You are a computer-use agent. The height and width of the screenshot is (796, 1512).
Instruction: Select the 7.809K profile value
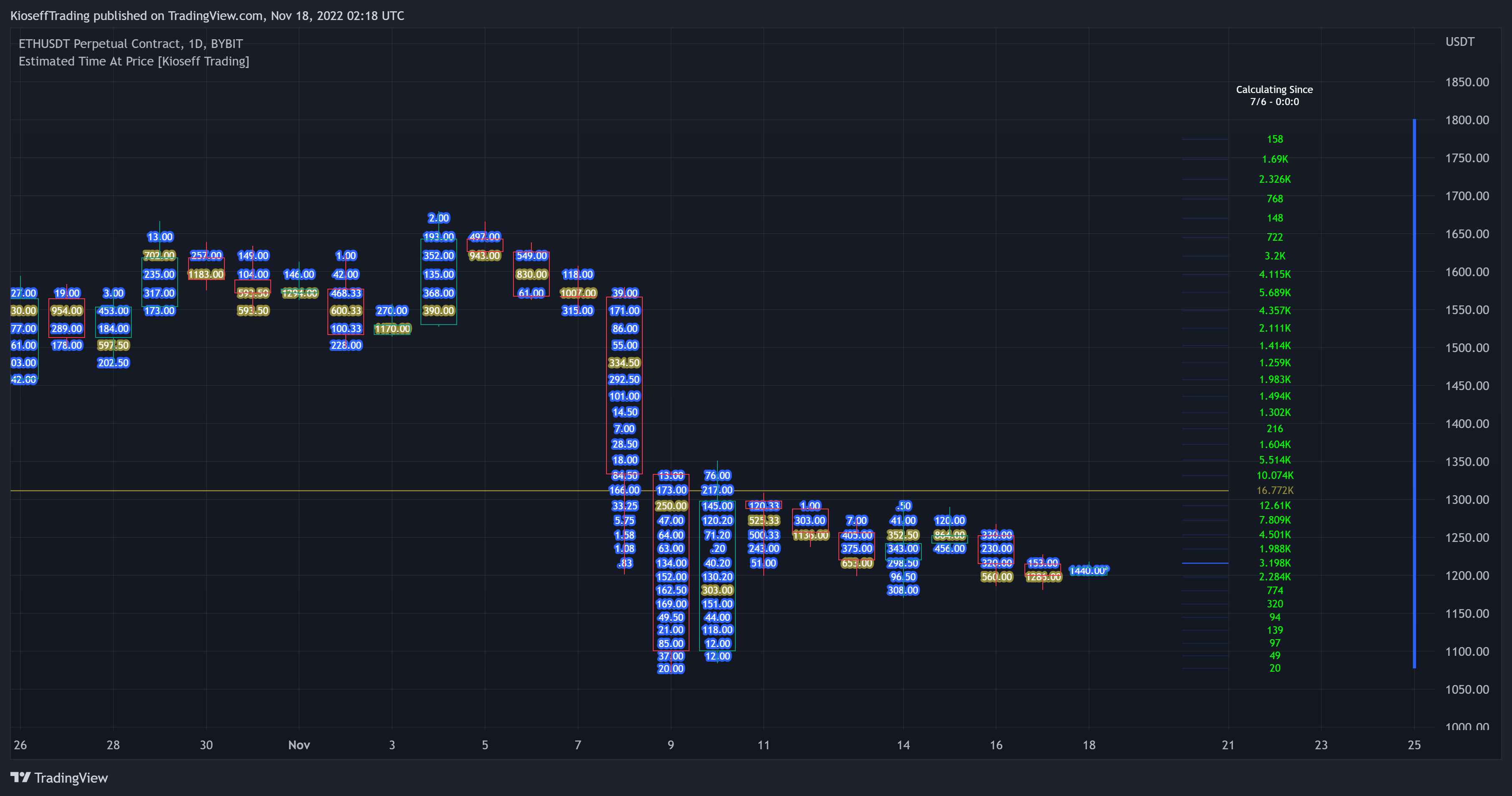click(1275, 520)
